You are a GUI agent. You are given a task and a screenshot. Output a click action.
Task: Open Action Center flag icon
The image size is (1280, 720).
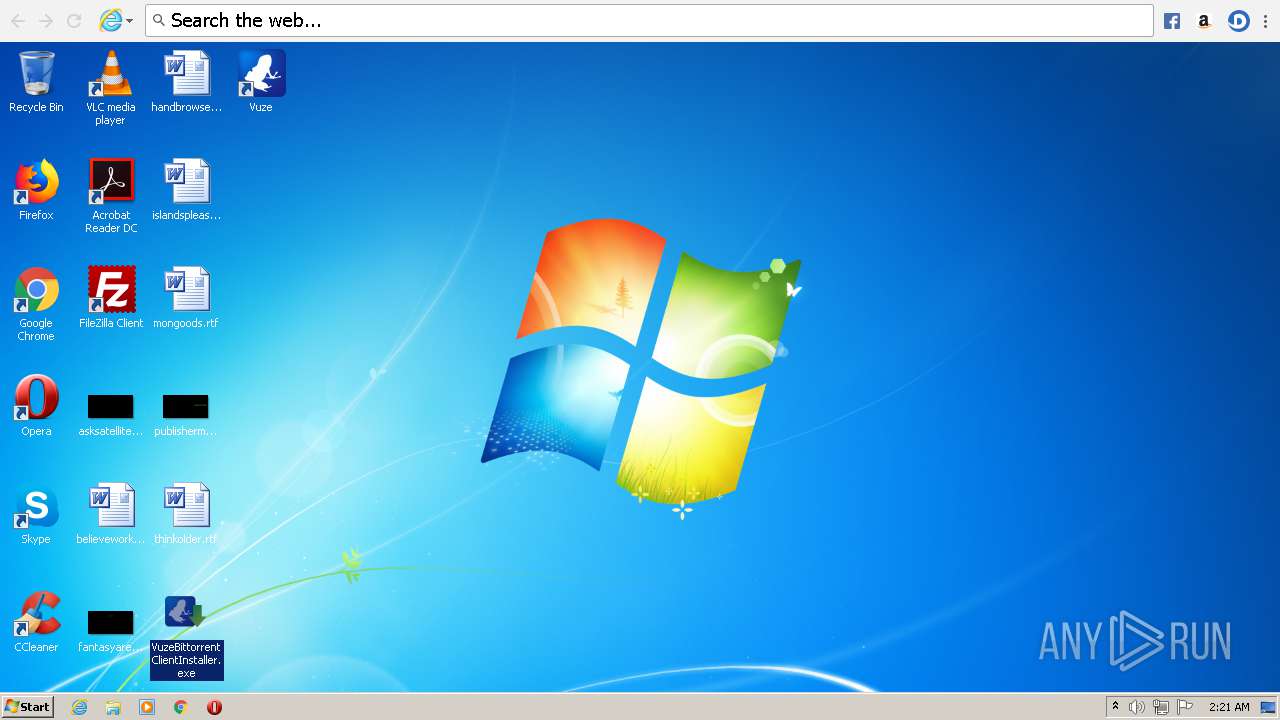click(x=1185, y=707)
